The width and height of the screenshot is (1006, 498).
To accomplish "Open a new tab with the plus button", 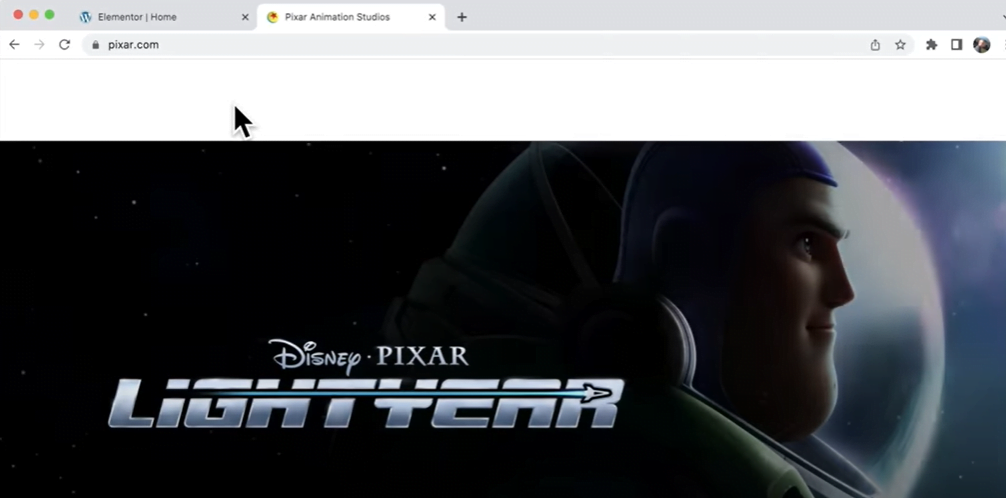I will point(461,17).
